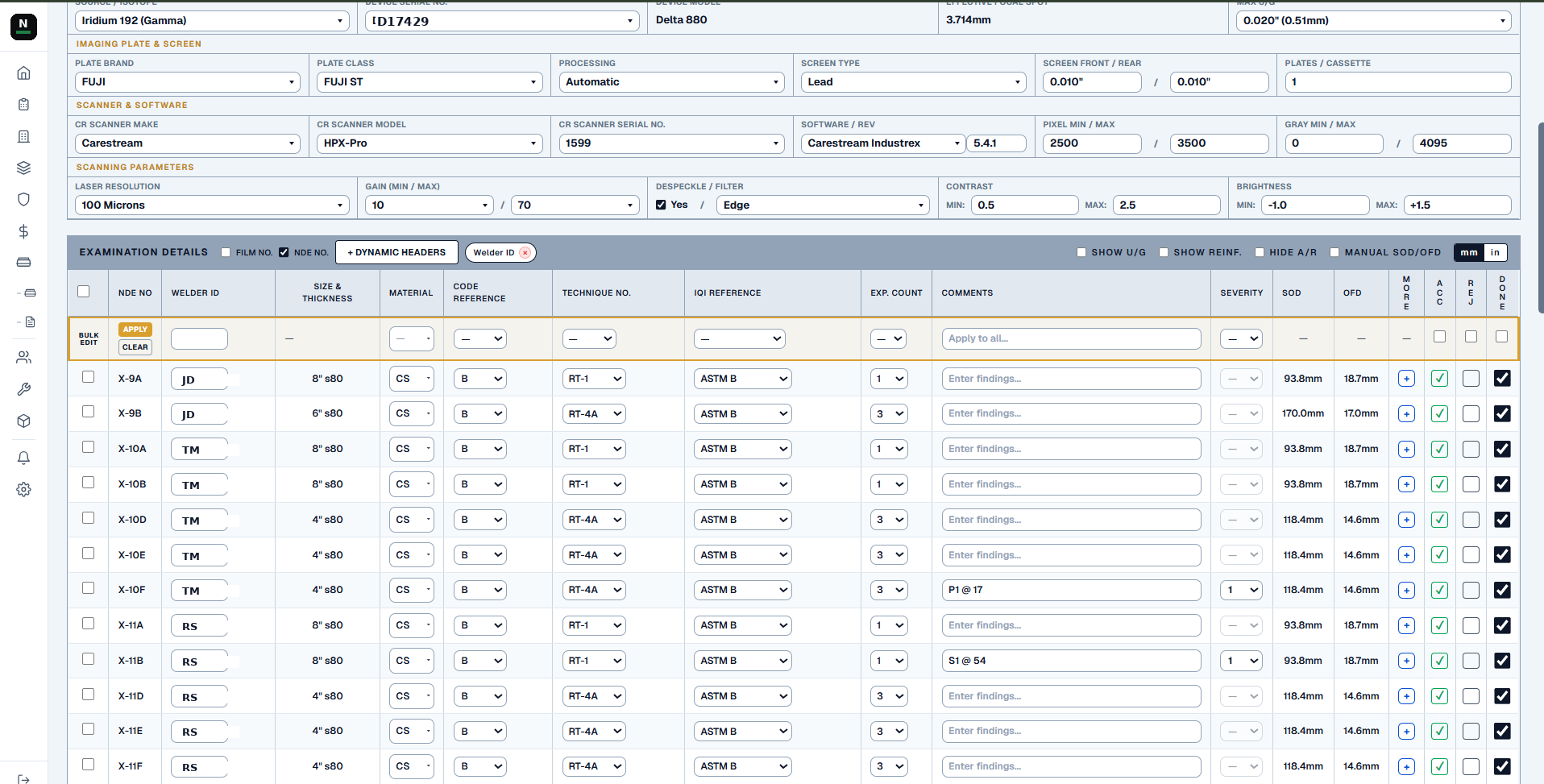Click the logout arrow icon
This screenshot has height=784, width=1544.
coord(23,778)
